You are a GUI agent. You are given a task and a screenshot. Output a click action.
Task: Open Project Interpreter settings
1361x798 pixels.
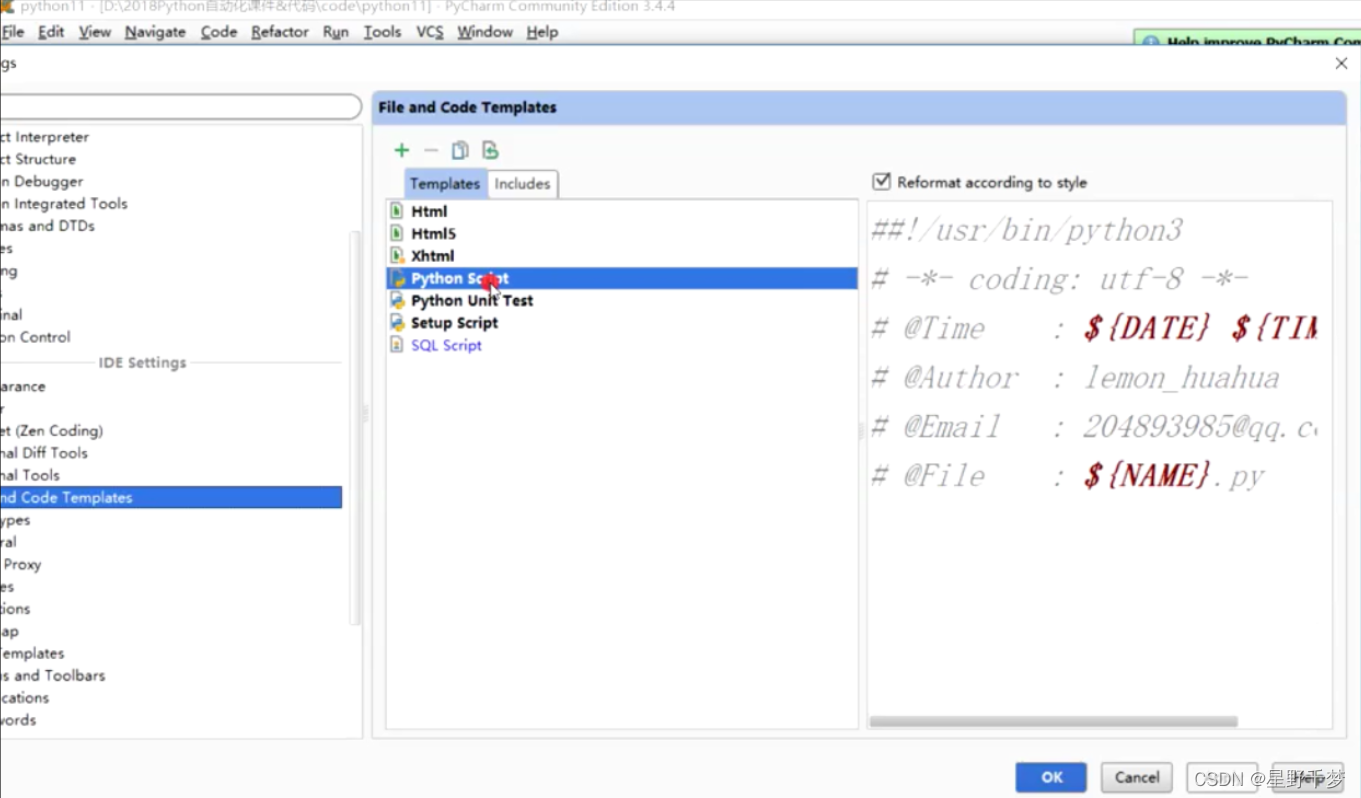[x=45, y=137]
